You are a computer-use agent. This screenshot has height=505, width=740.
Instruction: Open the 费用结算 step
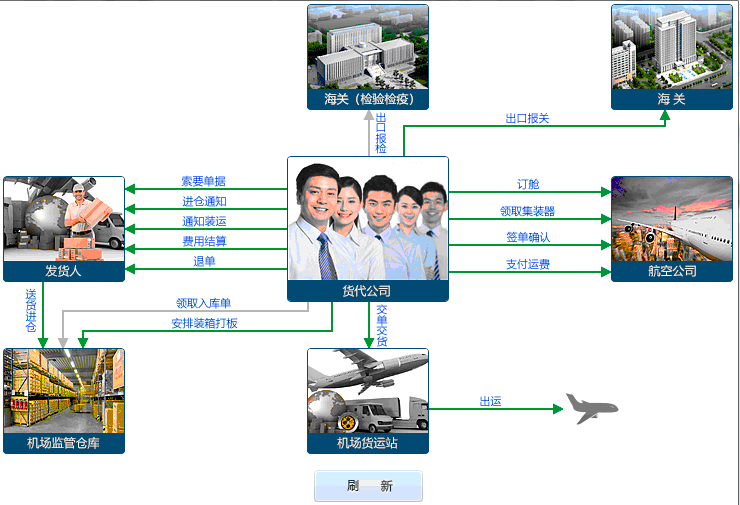tap(204, 242)
